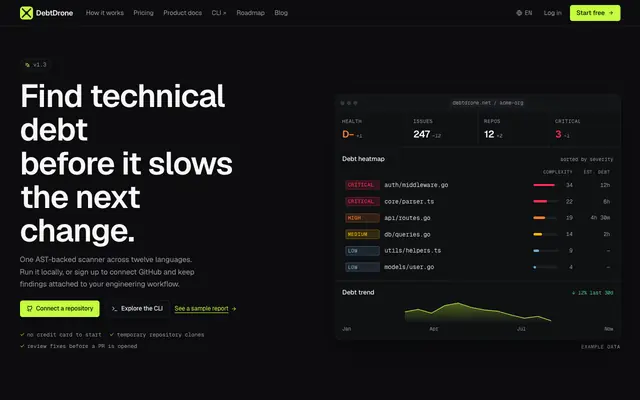640x400 pixels.
Task: Click 'review fixes before a PR is opened'
Action: click(x=82, y=346)
